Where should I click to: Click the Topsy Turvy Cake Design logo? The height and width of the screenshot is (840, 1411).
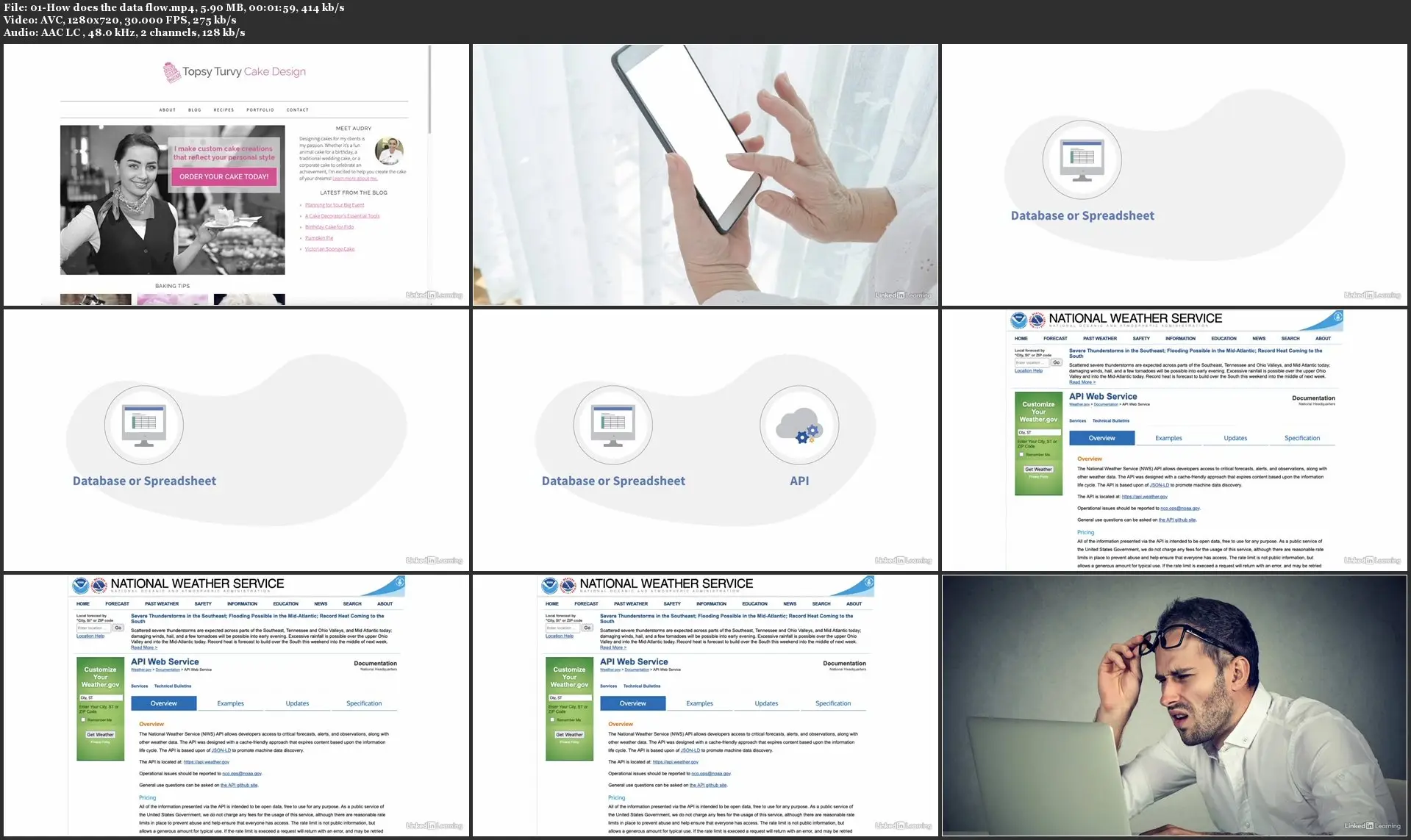(x=234, y=71)
